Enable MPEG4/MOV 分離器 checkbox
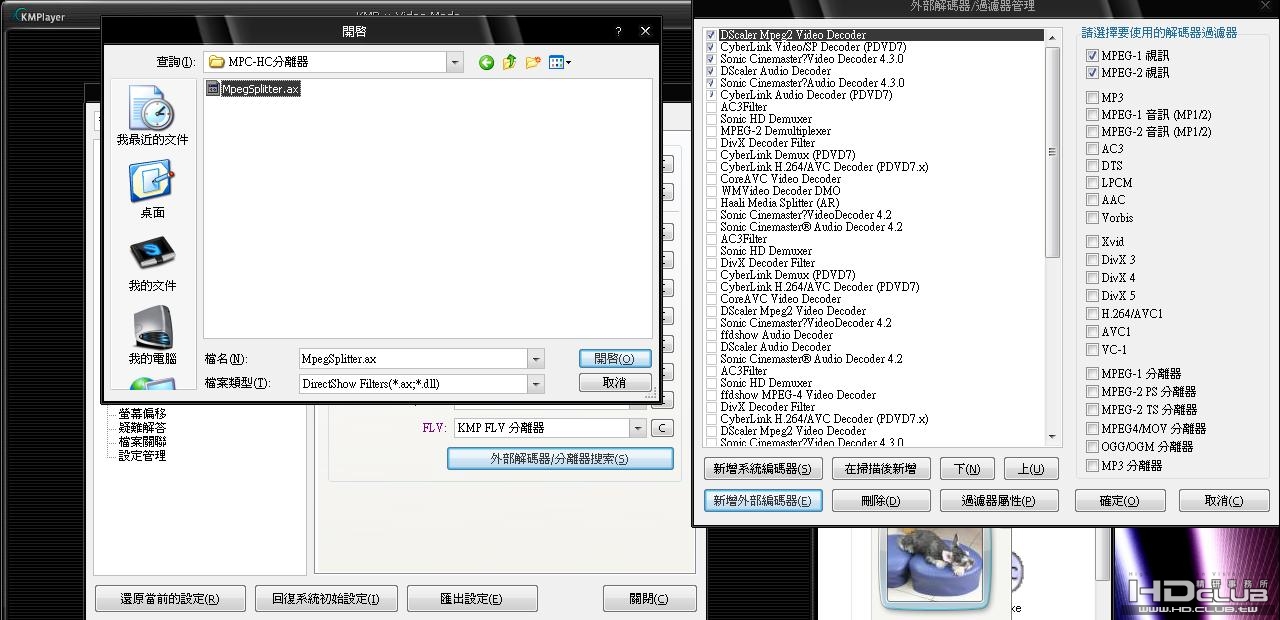This screenshot has width=1280, height=620. pyautogui.click(x=1093, y=429)
